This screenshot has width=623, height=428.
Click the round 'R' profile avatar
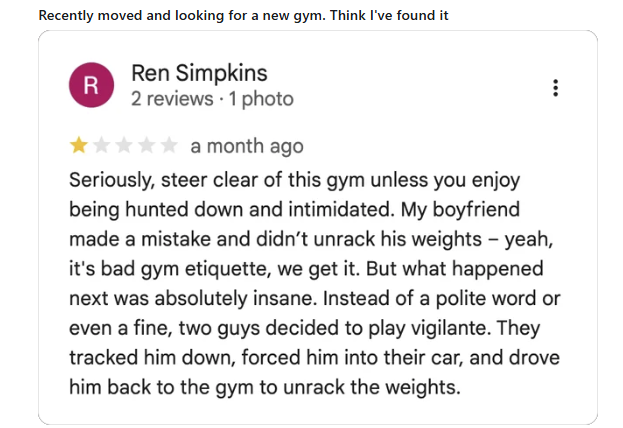[x=91, y=87]
